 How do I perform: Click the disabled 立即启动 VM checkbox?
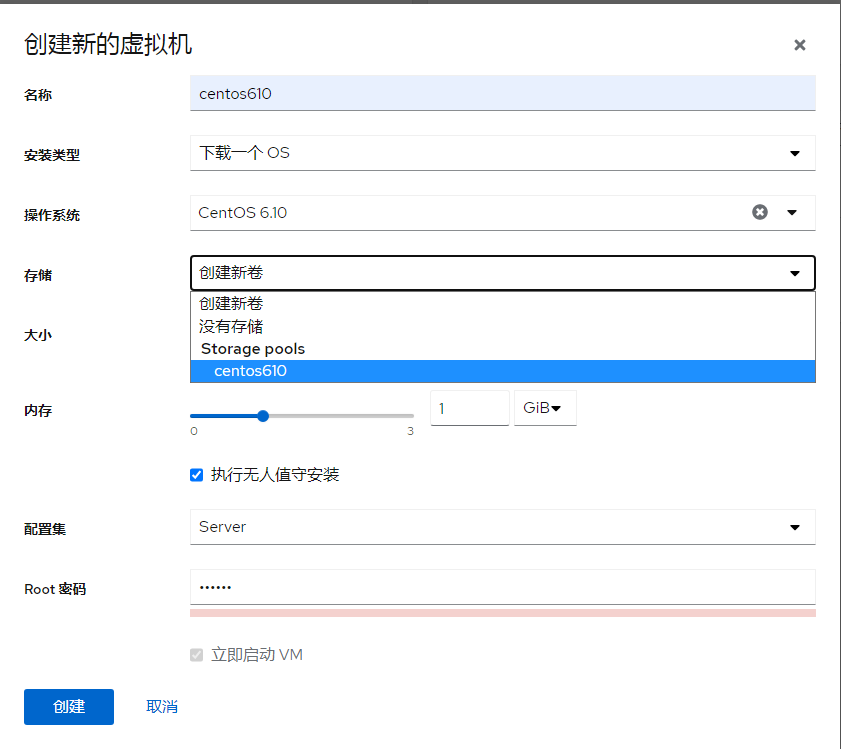[196, 656]
